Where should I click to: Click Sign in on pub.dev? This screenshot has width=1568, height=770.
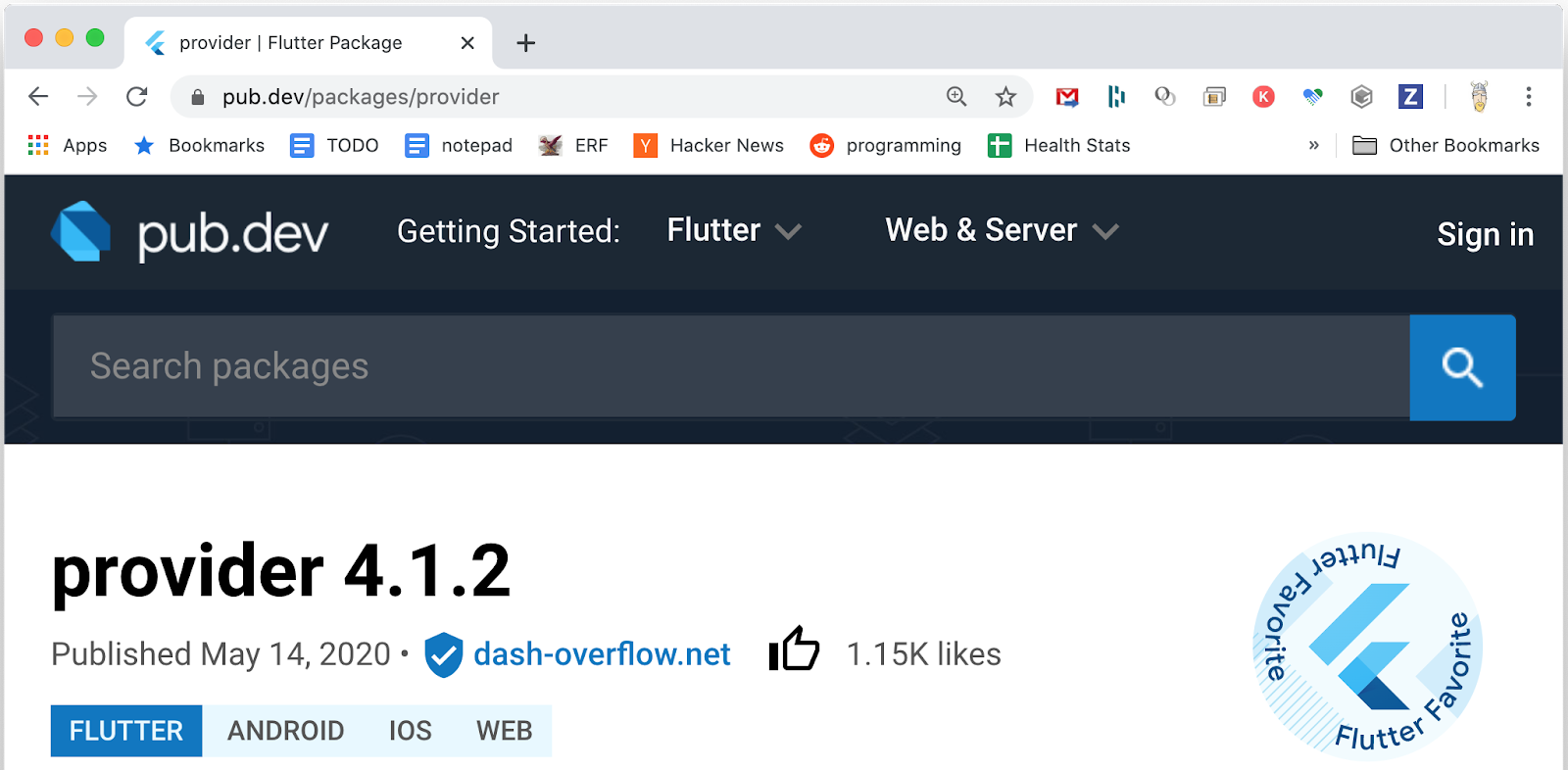(x=1485, y=234)
